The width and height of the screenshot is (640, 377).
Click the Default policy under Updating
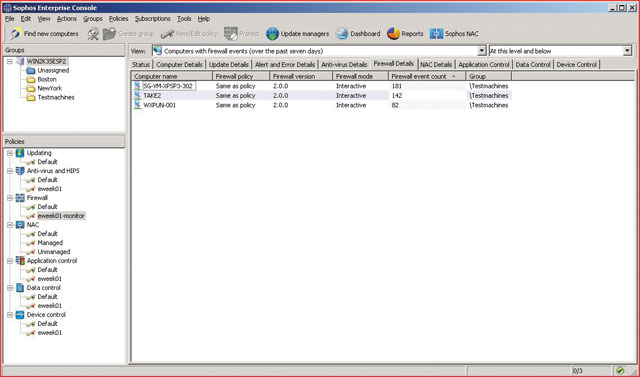coord(47,162)
